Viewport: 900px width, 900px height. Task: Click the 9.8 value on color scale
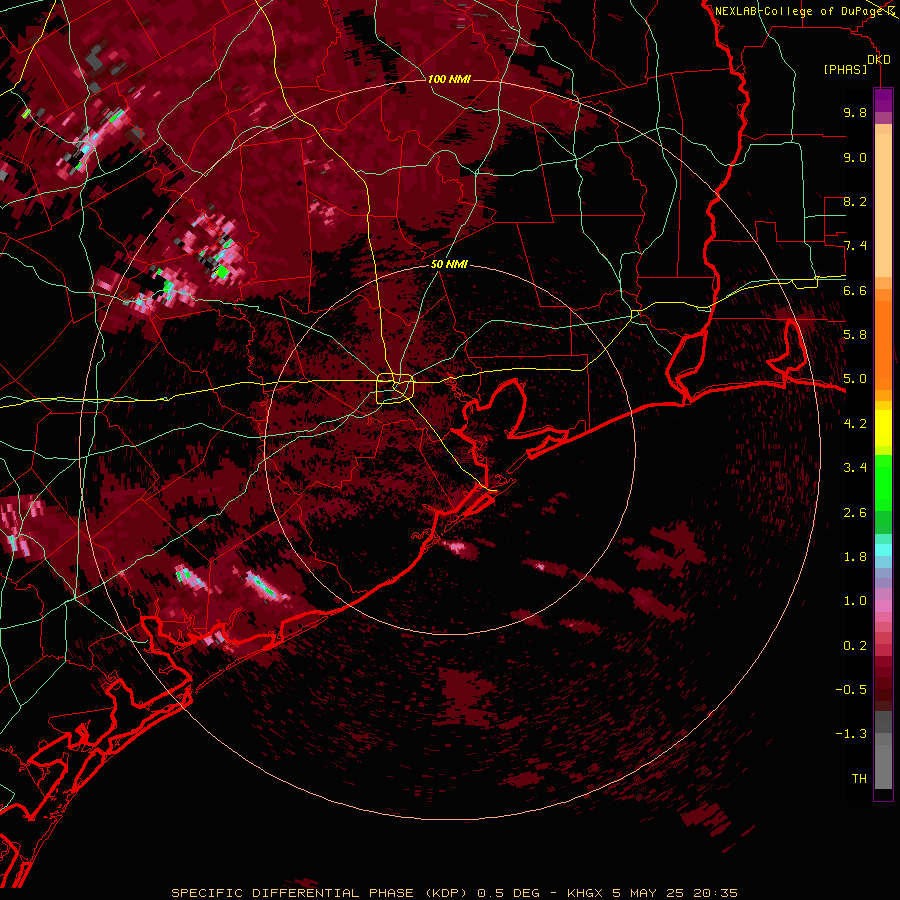[x=855, y=112]
